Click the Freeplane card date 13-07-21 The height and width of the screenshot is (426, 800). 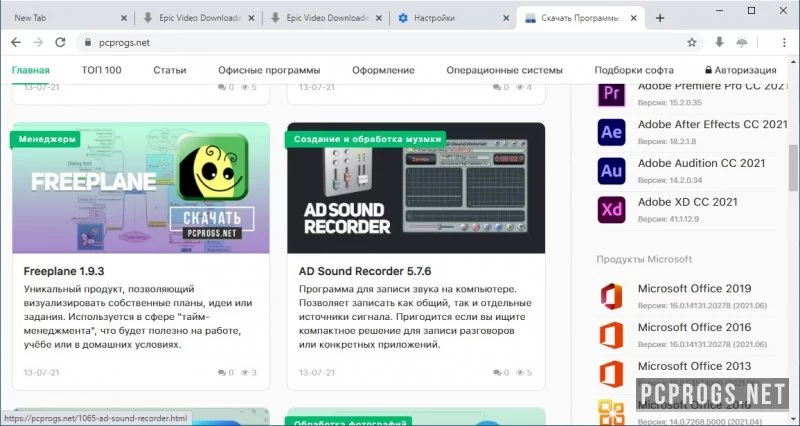[x=41, y=373]
